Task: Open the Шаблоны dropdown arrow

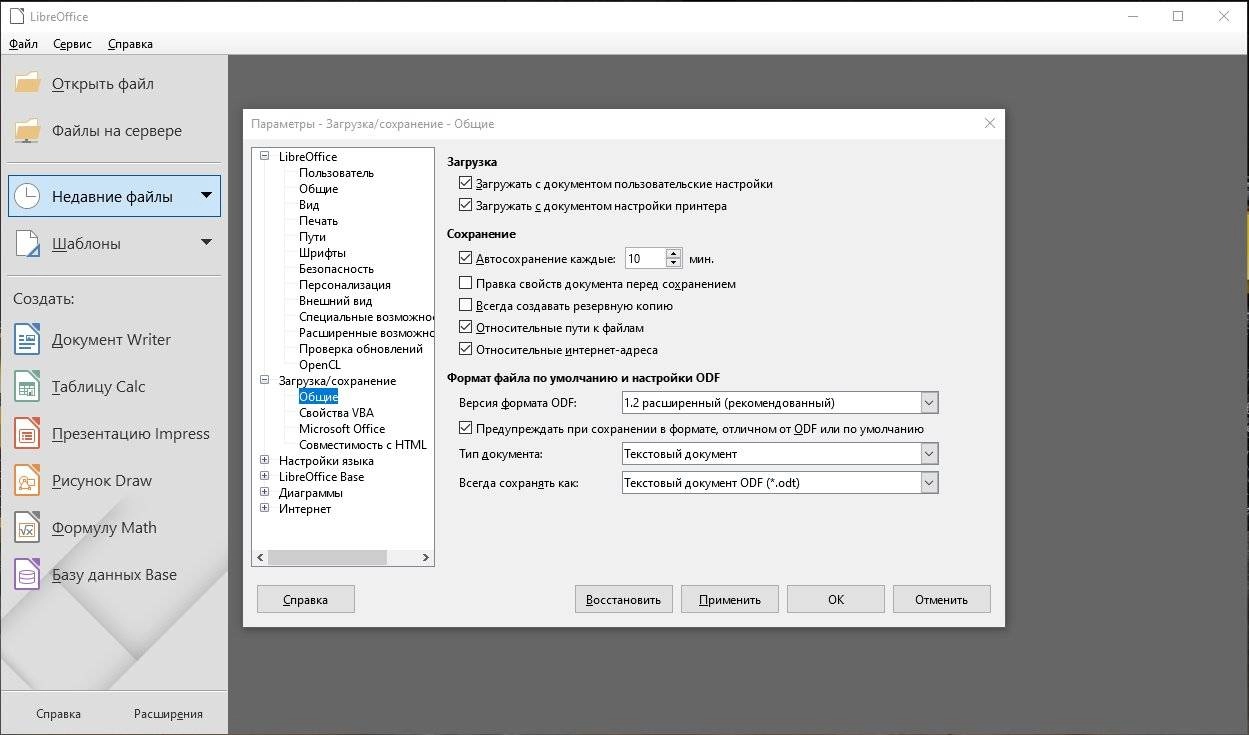Action: (206, 242)
